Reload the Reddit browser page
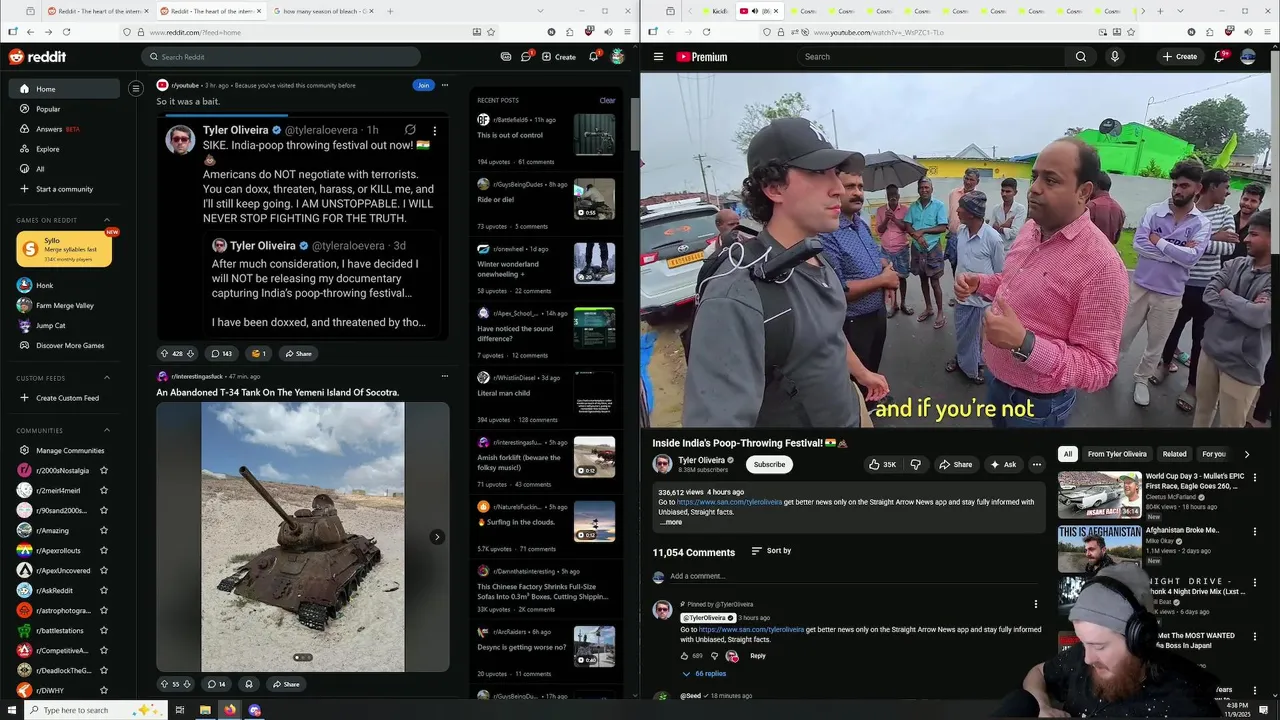 [x=66, y=32]
